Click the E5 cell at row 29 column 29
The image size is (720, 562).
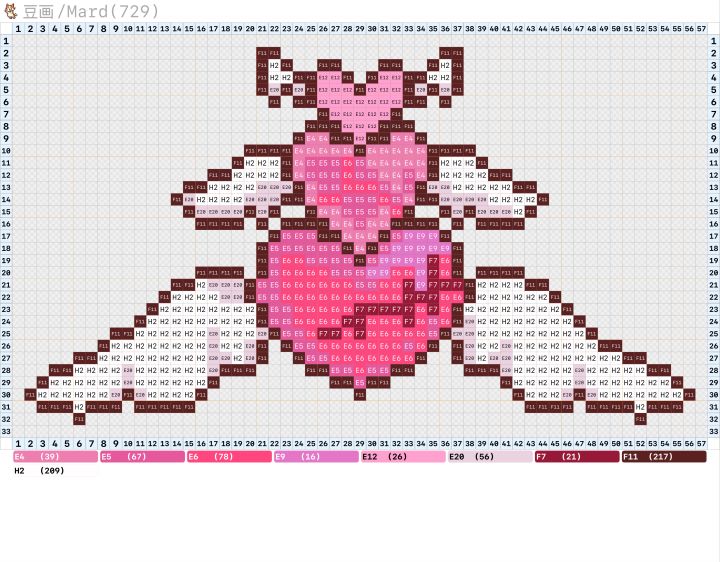pyautogui.click(x=360, y=382)
